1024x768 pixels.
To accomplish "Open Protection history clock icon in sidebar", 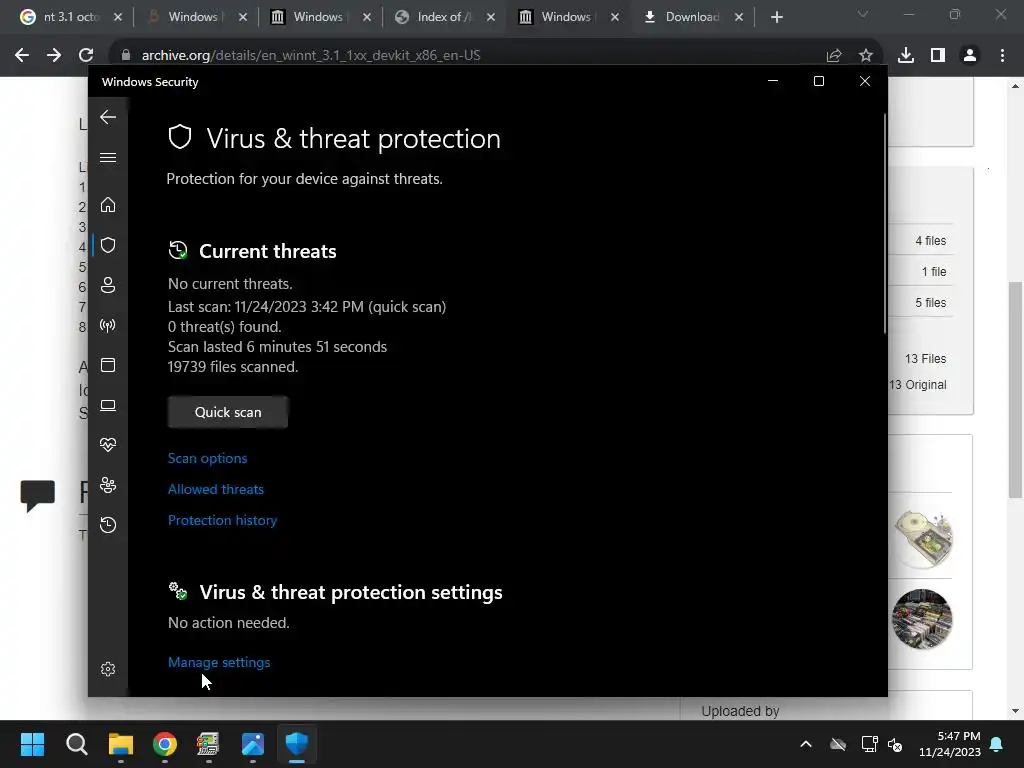I will [108, 525].
